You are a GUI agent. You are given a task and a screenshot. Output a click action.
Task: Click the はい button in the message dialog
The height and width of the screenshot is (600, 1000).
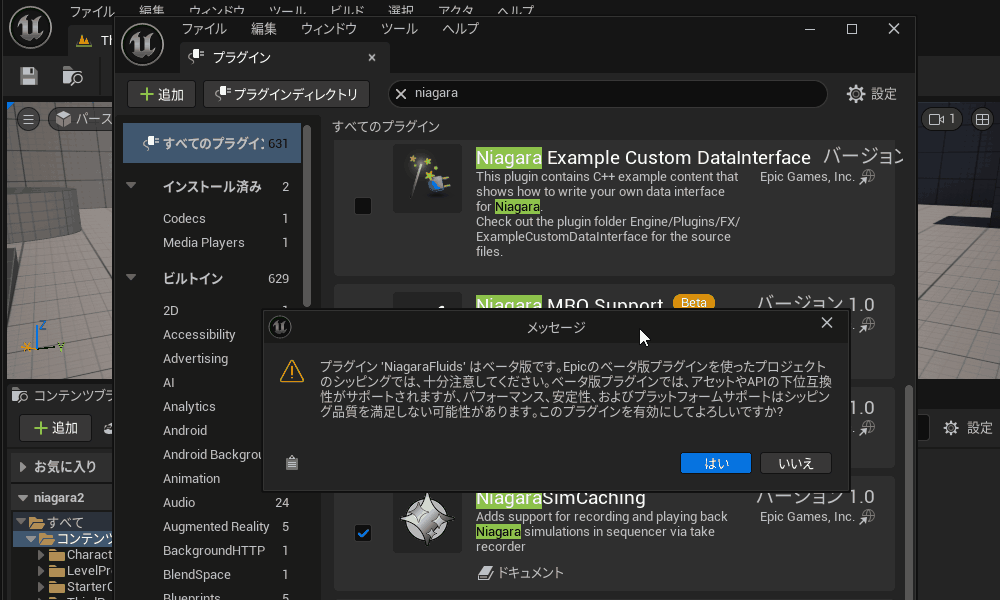[x=715, y=463]
